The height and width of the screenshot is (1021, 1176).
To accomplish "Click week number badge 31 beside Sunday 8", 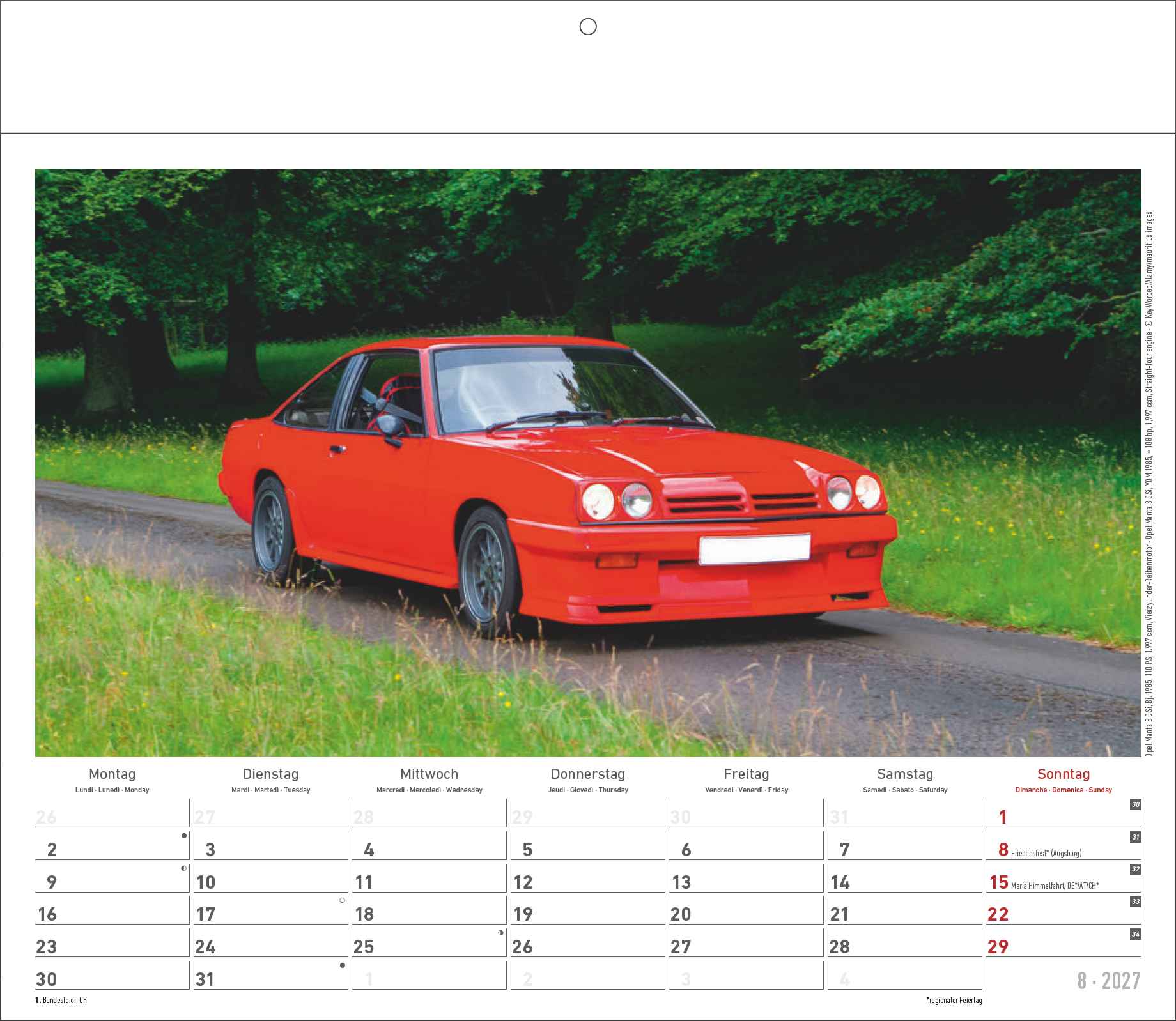I will [1135, 837].
